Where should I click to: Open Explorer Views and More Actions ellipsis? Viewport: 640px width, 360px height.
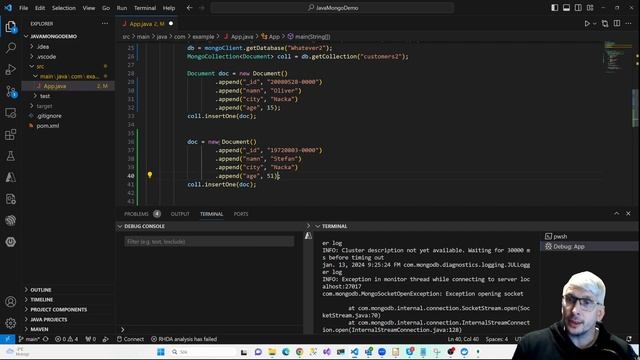pyautogui.click(x=105, y=24)
